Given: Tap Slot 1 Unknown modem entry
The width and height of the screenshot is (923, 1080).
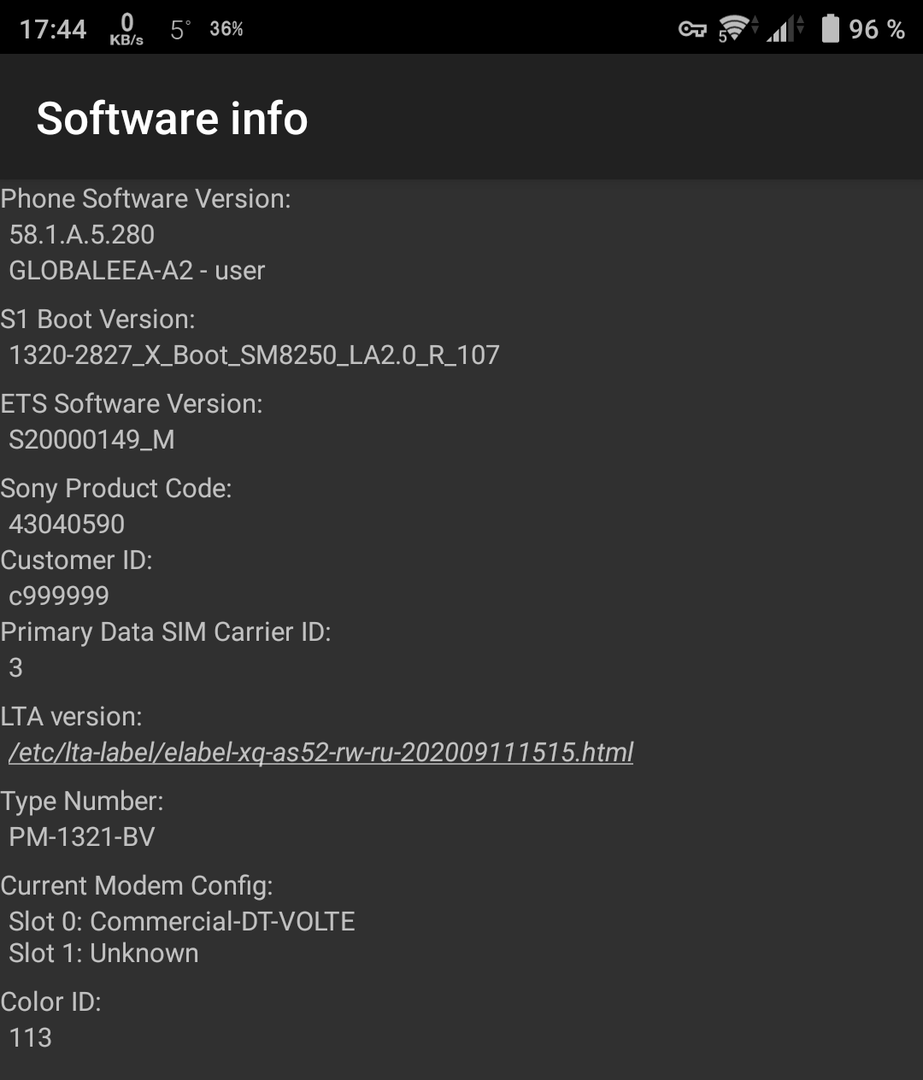Looking at the screenshot, I should [104, 953].
